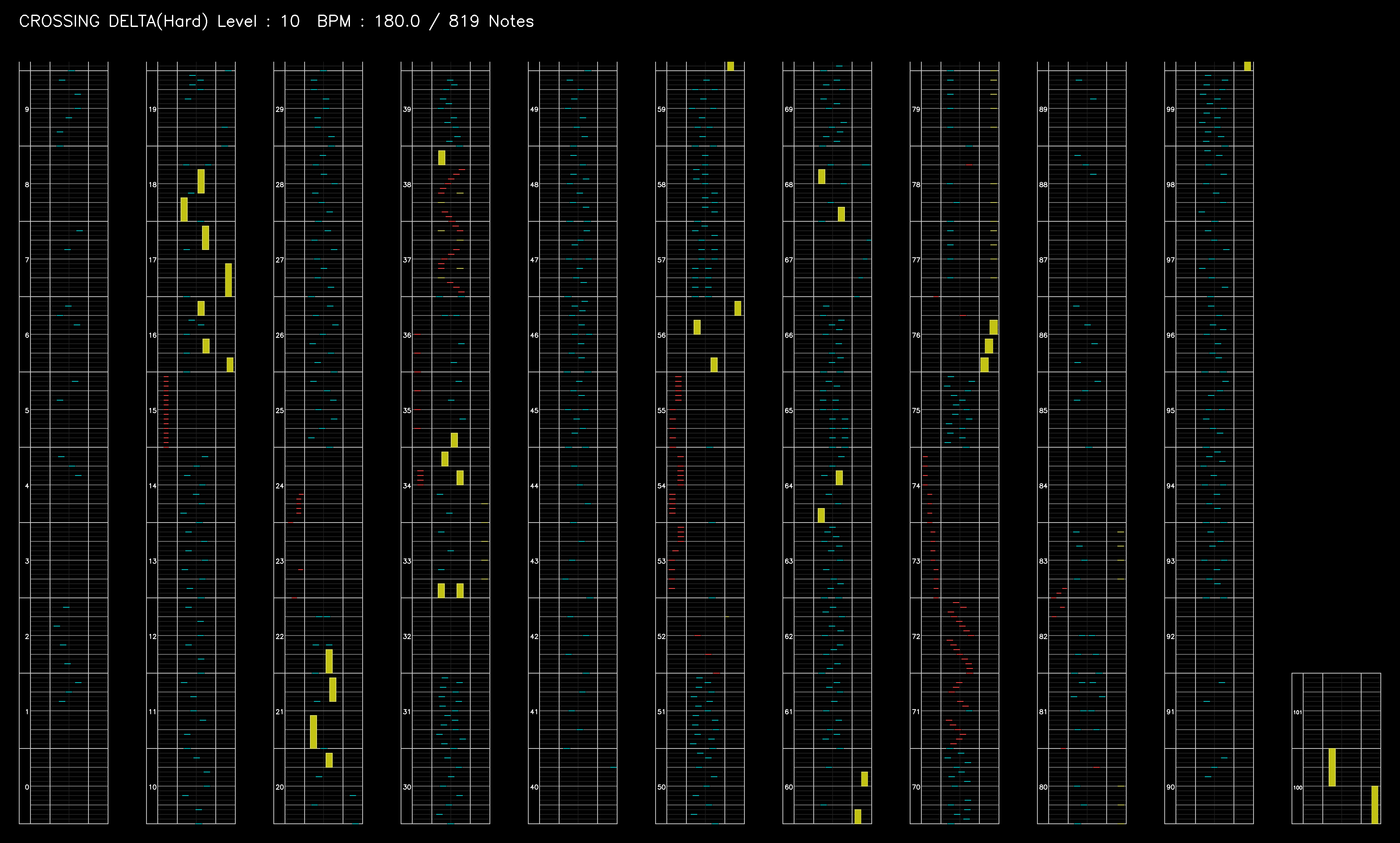Select the measure 76 label
The width and height of the screenshot is (1400, 843).
pyautogui.click(x=916, y=335)
